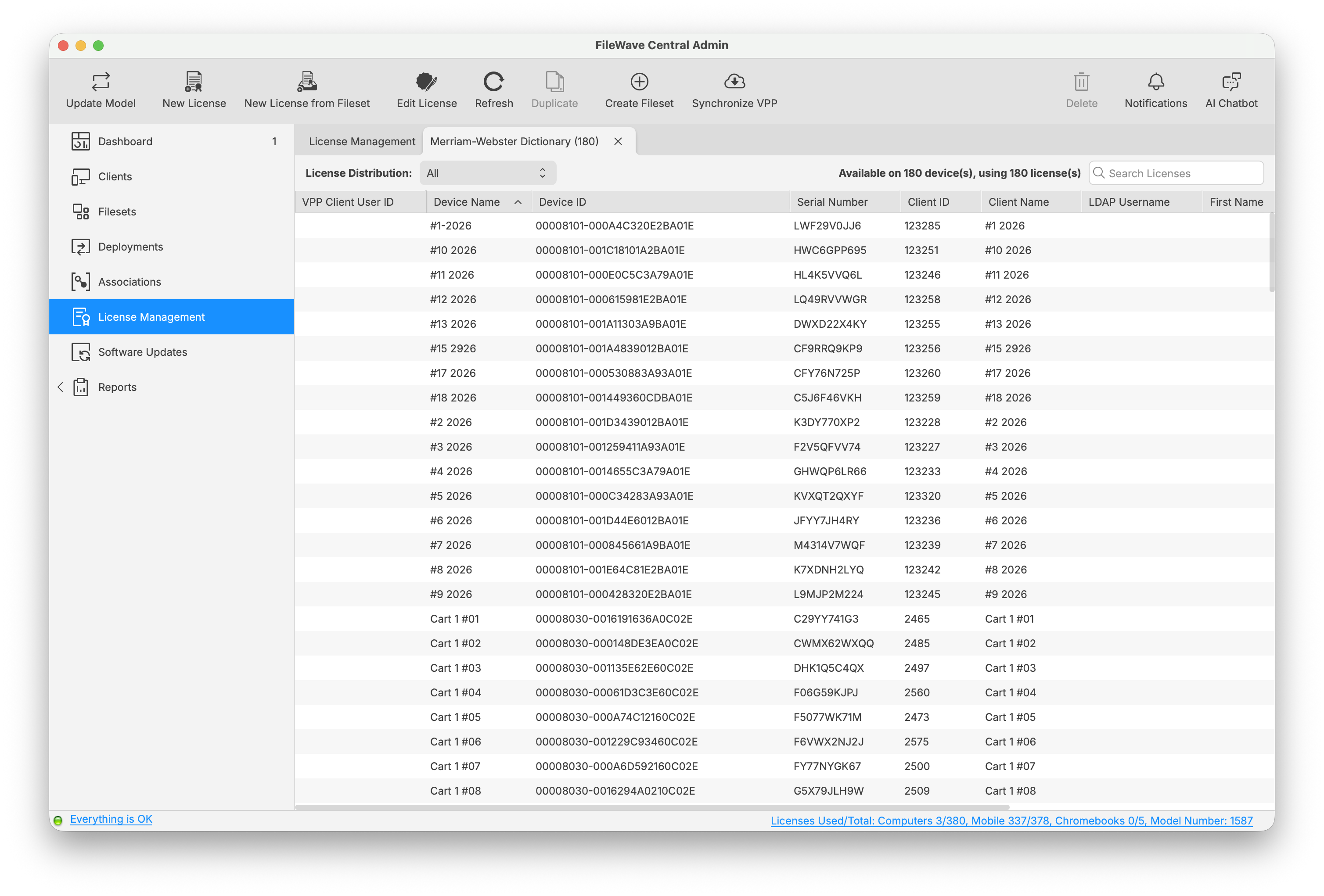Click Device ID 00008101-000C34283A93A01E
This screenshot has width=1324, height=896.
(614, 496)
